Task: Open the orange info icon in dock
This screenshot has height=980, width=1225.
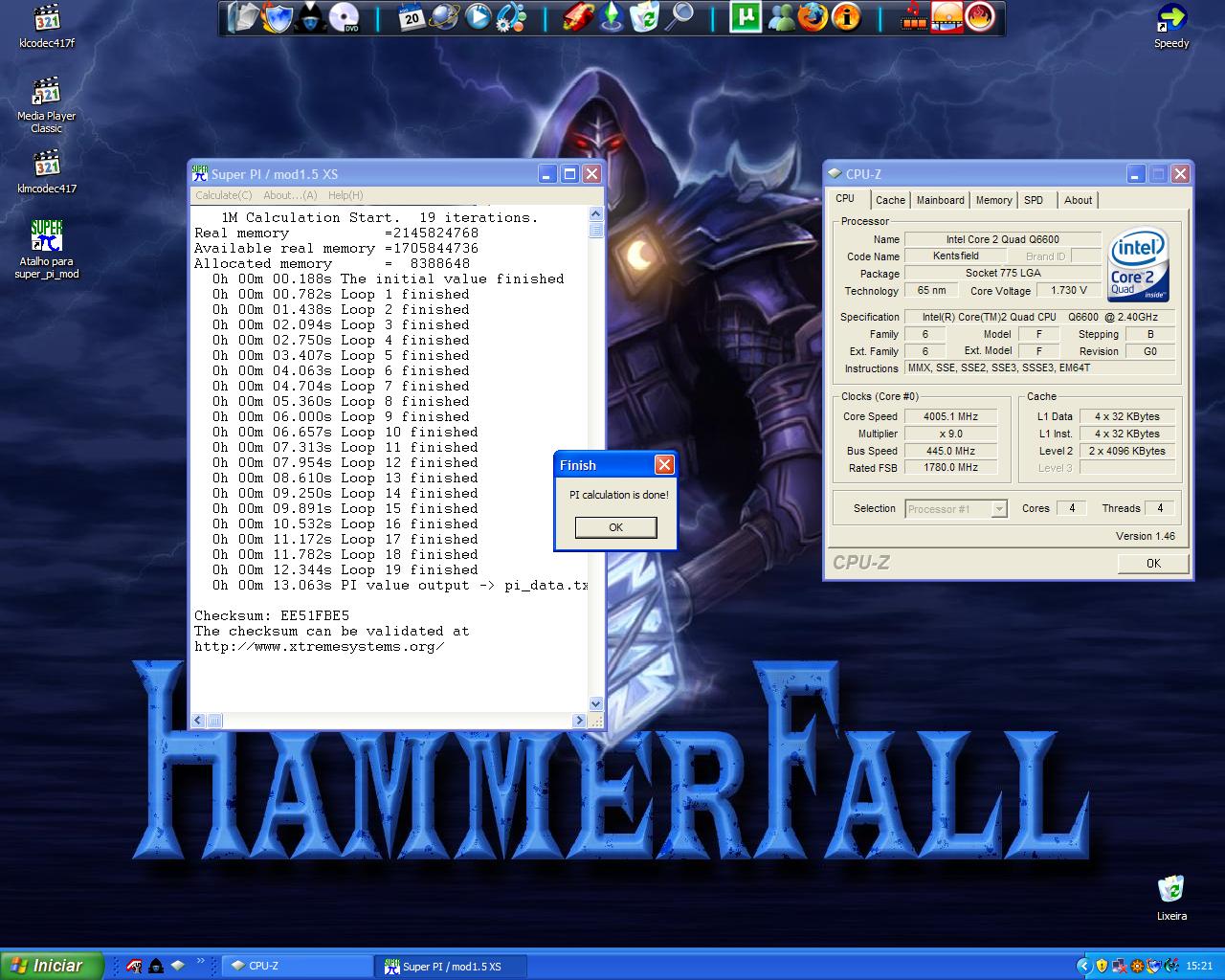Action: pyautogui.click(x=846, y=16)
